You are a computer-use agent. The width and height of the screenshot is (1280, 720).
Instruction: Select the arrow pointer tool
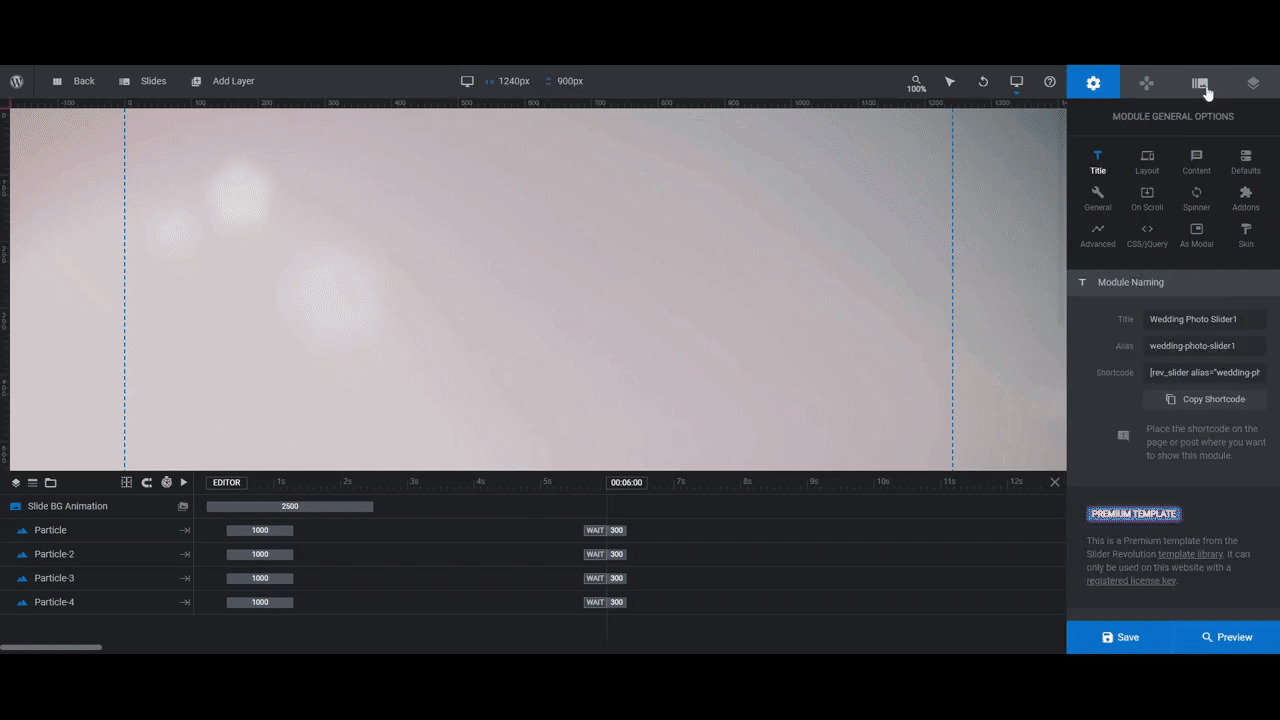[x=950, y=81]
